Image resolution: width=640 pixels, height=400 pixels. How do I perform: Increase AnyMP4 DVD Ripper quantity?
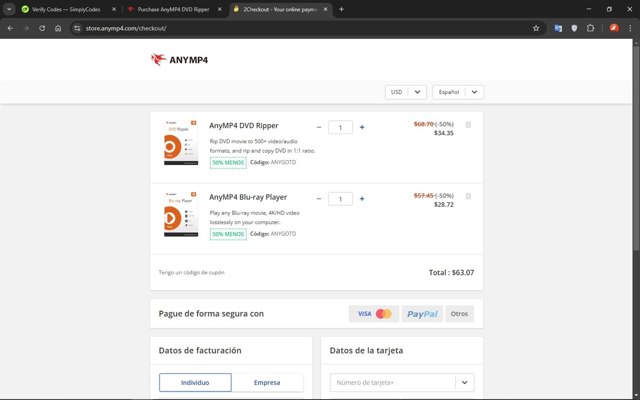coord(362,127)
